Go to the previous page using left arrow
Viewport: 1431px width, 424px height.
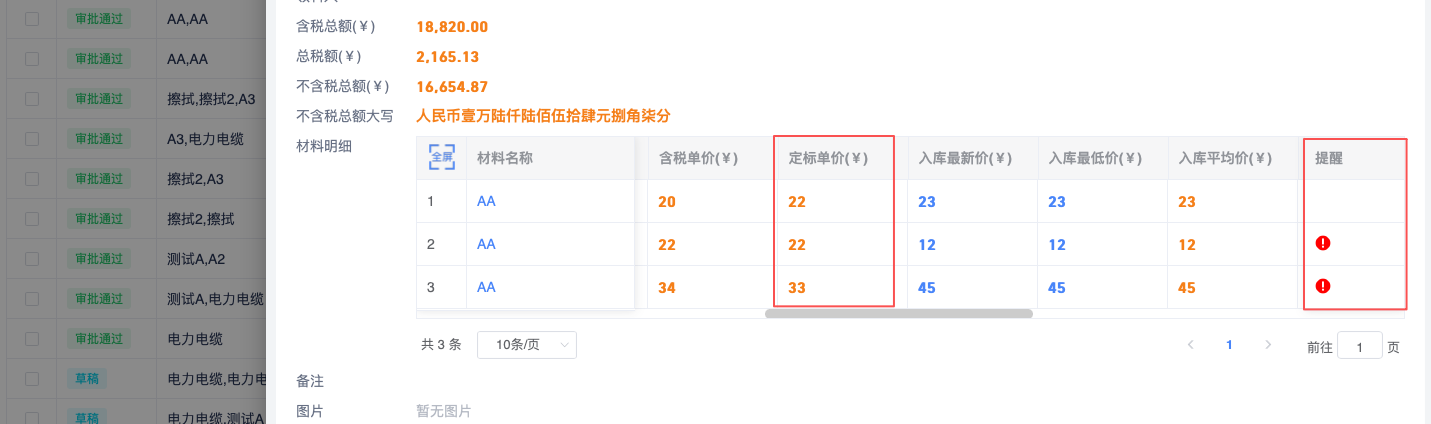coord(1190,345)
